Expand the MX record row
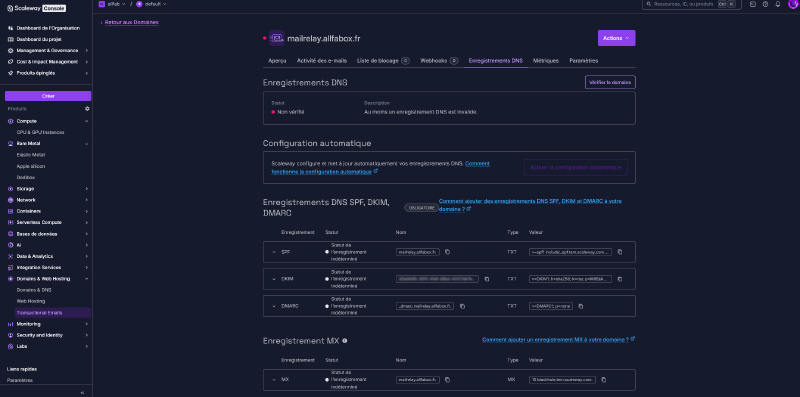Viewport: 800px width, 397px height. (274, 380)
